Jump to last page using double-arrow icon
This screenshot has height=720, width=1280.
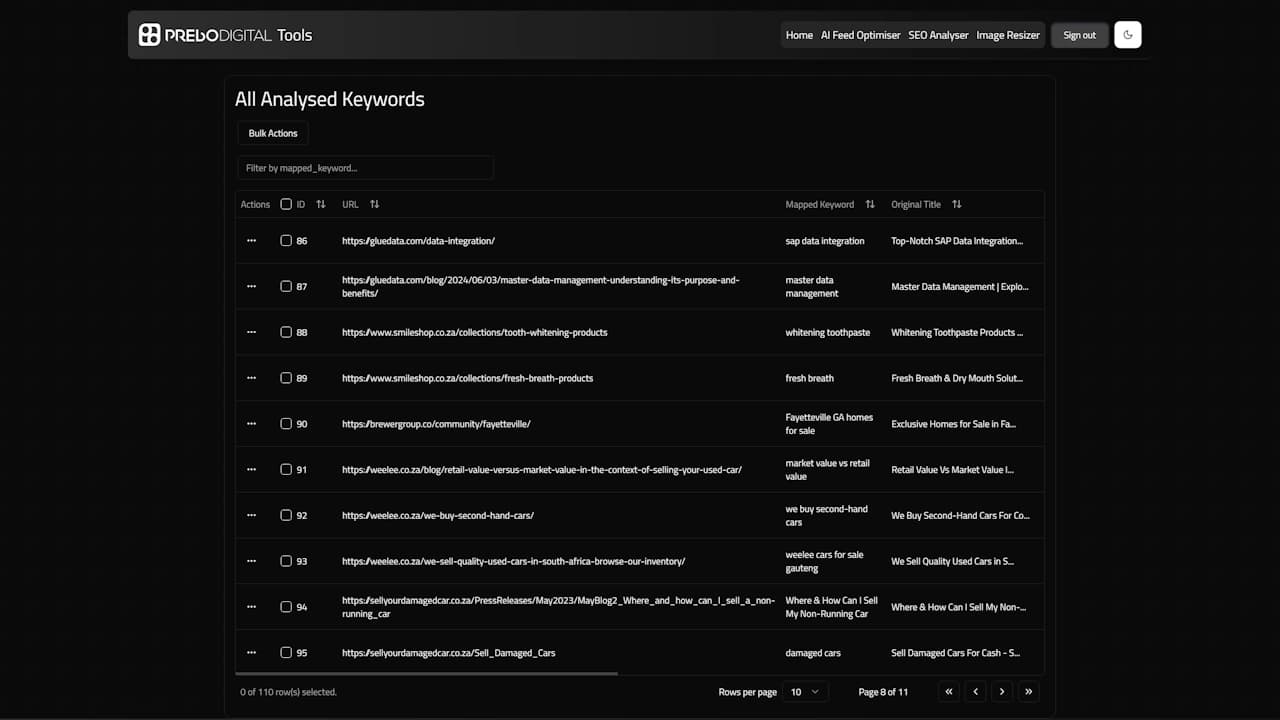(x=1028, y=691)
